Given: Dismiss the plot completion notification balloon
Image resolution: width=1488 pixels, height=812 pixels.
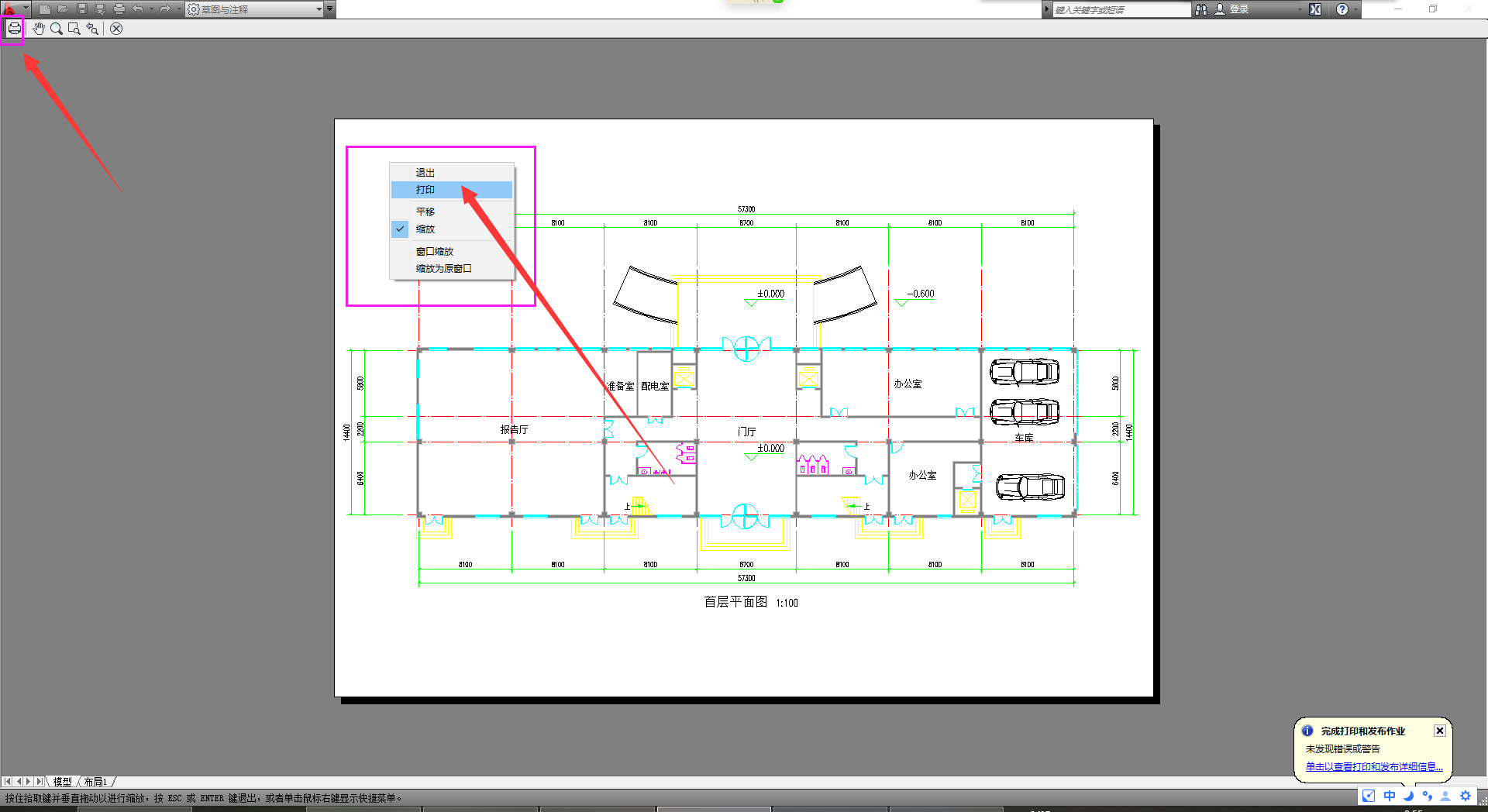Looking at the screenshot, I should click(x=1439, y=731).
